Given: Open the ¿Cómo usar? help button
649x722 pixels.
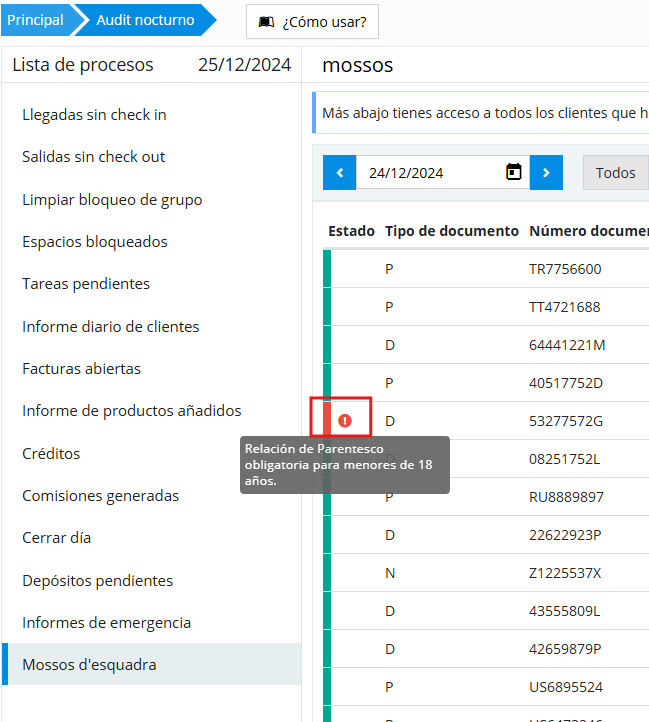Looking at the screenshot, I should pos(312,21).
